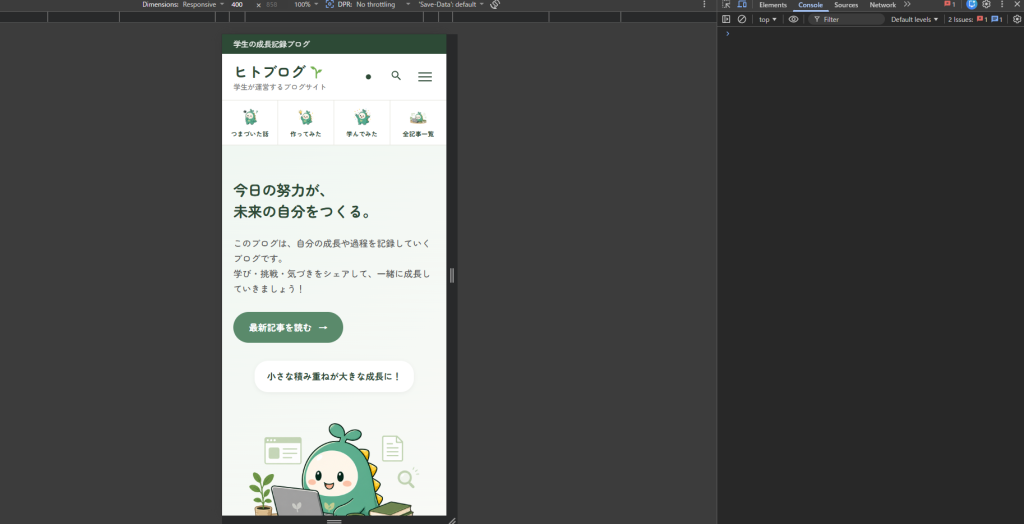
Task: Switch to the Console tab
Action: pyautogui.click(x=810, y=5)
